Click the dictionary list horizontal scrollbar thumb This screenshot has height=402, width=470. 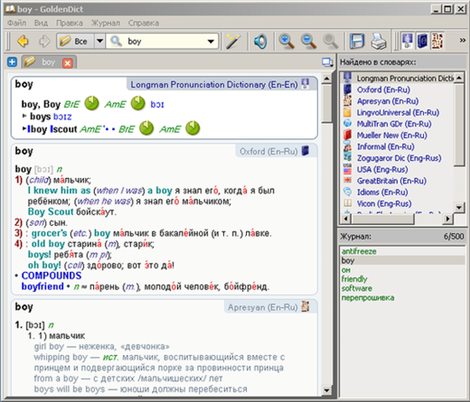click(x=383, y=219)
